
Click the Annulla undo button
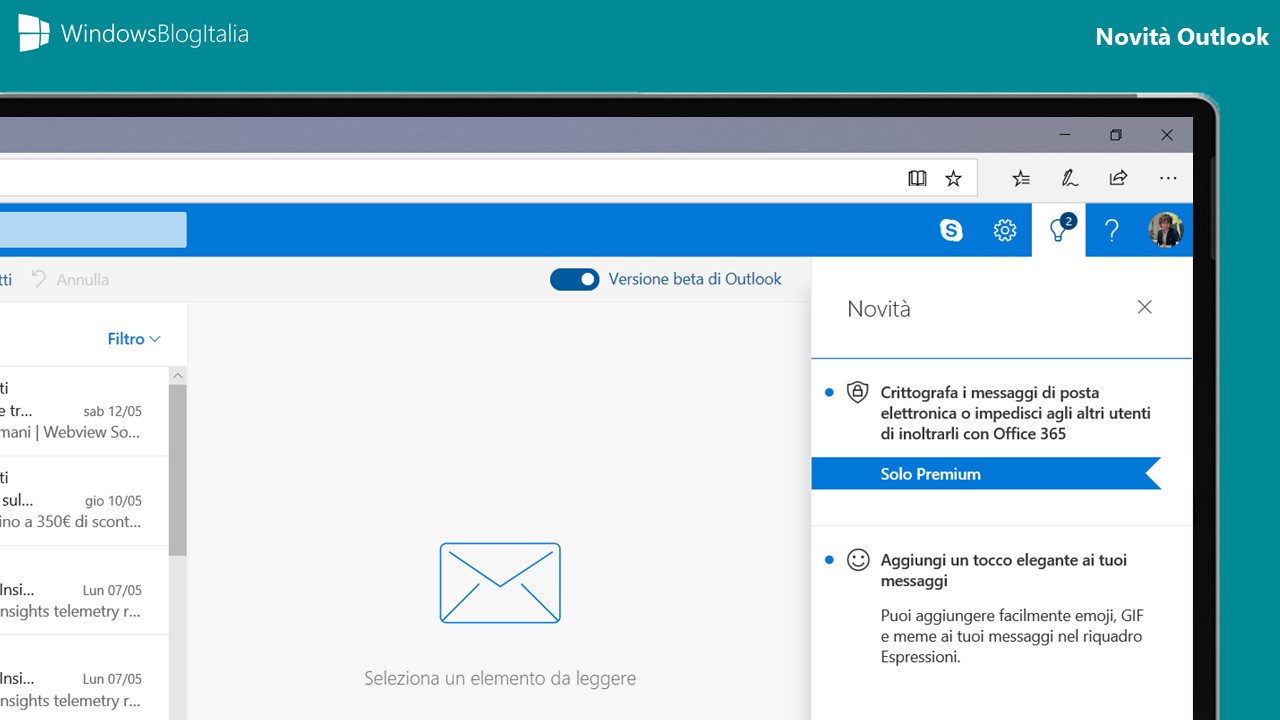(70, 279)
